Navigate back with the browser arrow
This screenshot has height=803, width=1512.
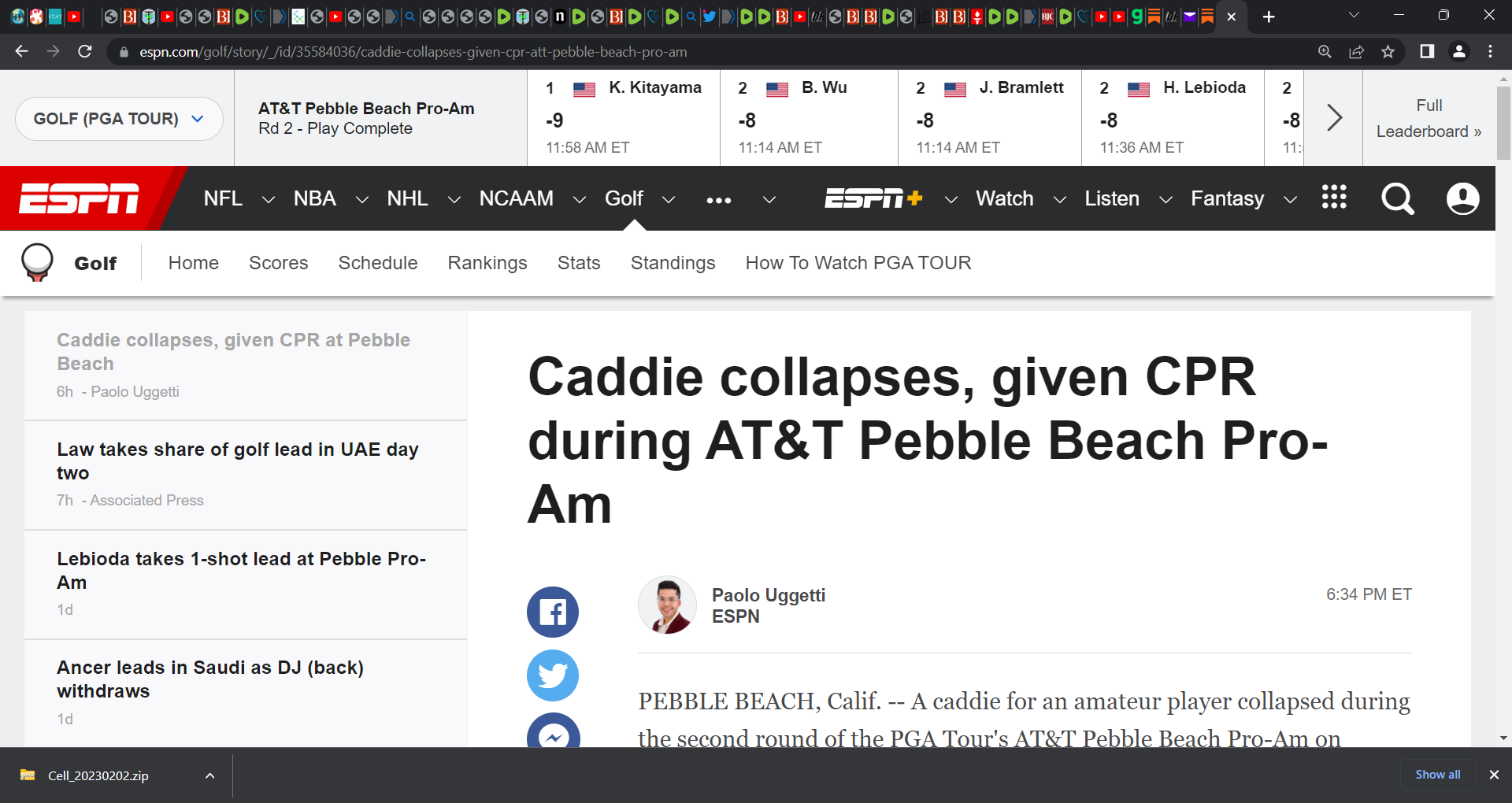click(x=20, y=51)
